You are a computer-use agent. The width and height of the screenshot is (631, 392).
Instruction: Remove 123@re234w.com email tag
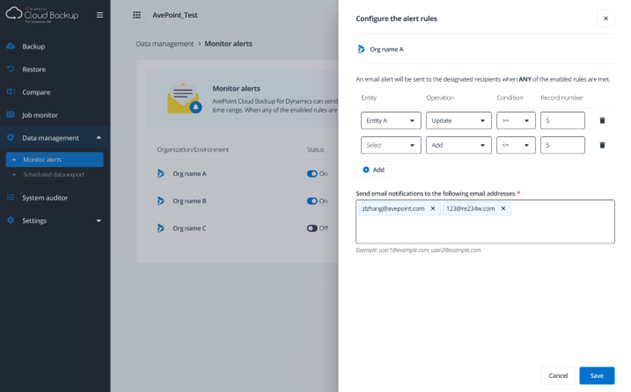click(x=503, y=208)
